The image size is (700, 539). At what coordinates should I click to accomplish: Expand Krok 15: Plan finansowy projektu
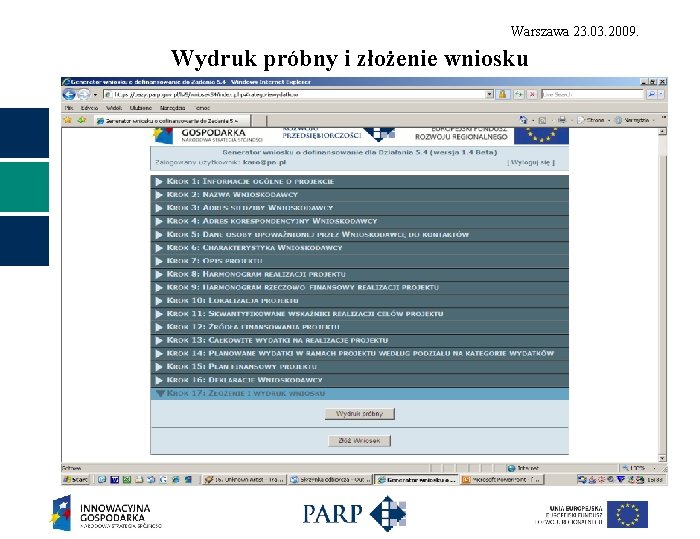click(x=360, y=367)
